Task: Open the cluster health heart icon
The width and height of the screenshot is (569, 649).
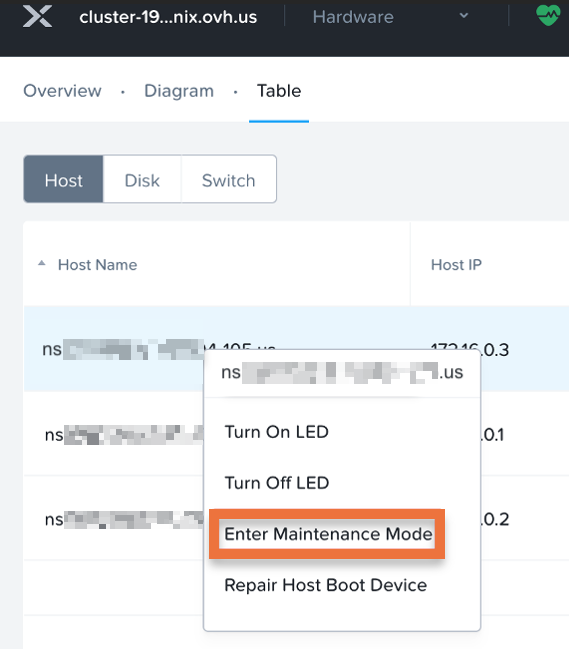Action: click(x=548, y=15)
